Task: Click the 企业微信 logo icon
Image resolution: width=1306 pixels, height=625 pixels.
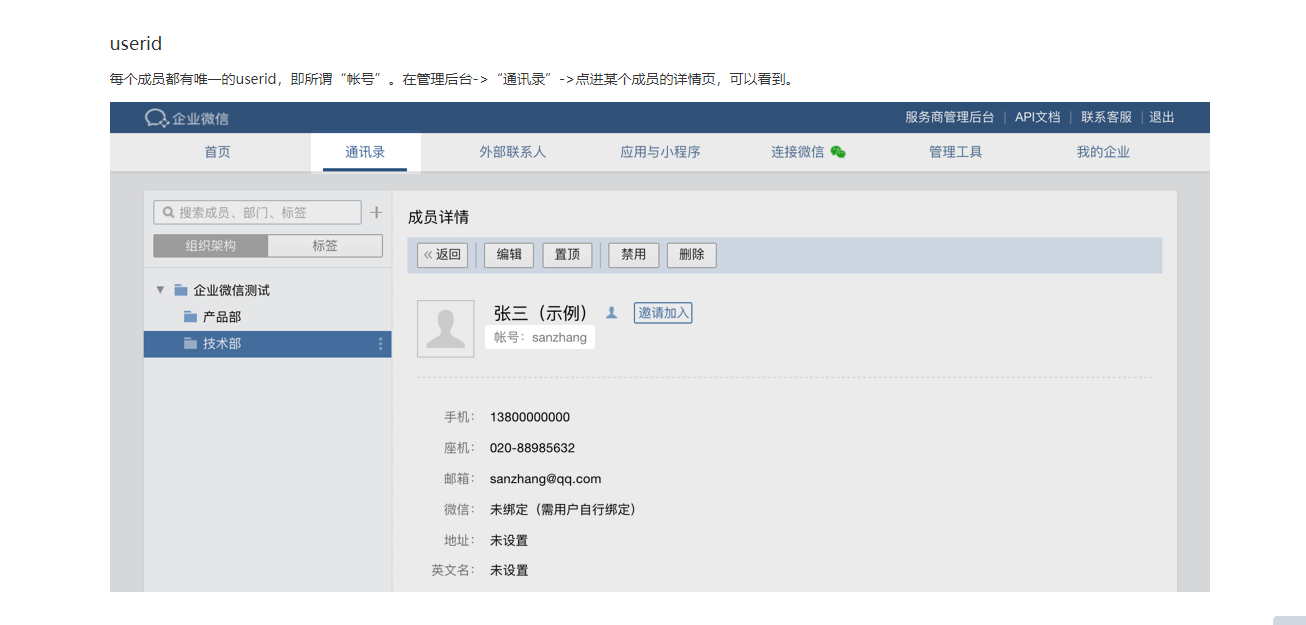Action: [x=156, y=118]
